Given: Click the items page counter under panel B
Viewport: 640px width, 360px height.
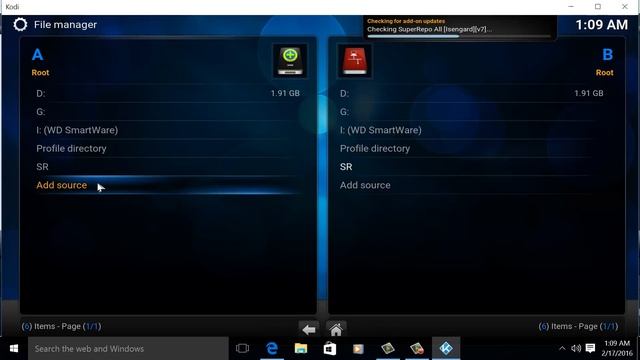Looking at the screenshot, I should 578,327.
